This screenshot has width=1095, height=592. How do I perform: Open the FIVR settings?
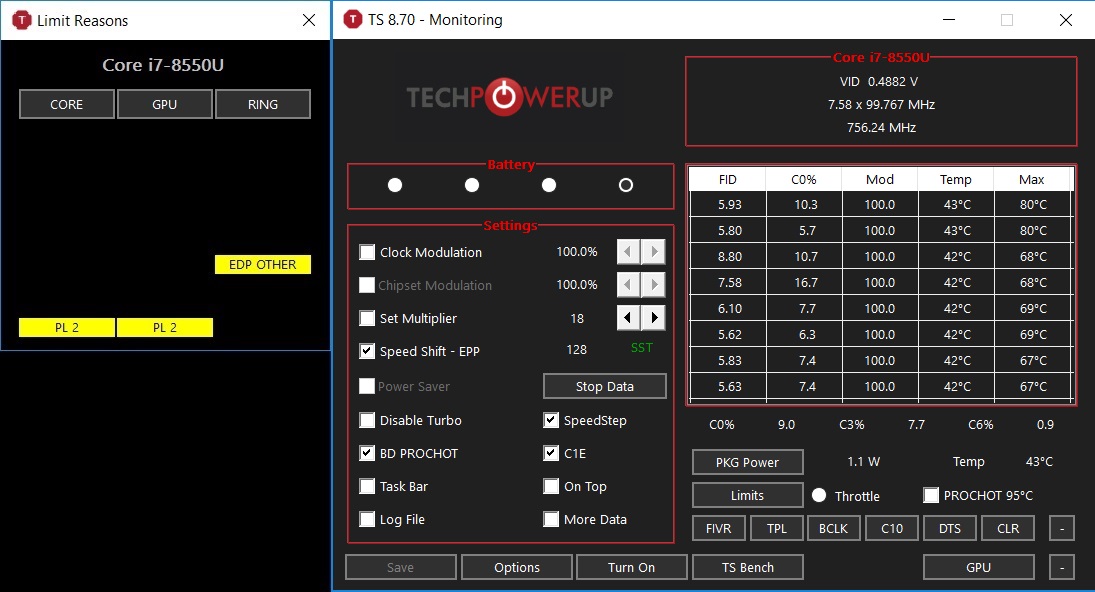(x=719, y=528)
